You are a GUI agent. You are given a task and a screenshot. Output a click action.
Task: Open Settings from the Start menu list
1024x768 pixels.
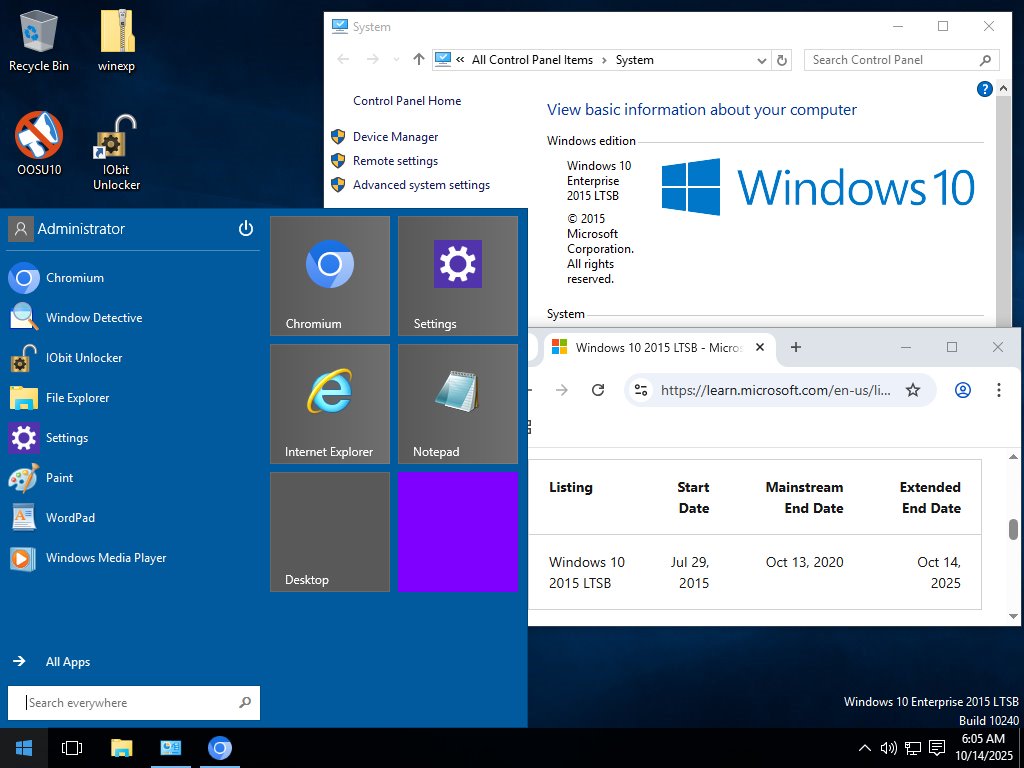[134, 438]
